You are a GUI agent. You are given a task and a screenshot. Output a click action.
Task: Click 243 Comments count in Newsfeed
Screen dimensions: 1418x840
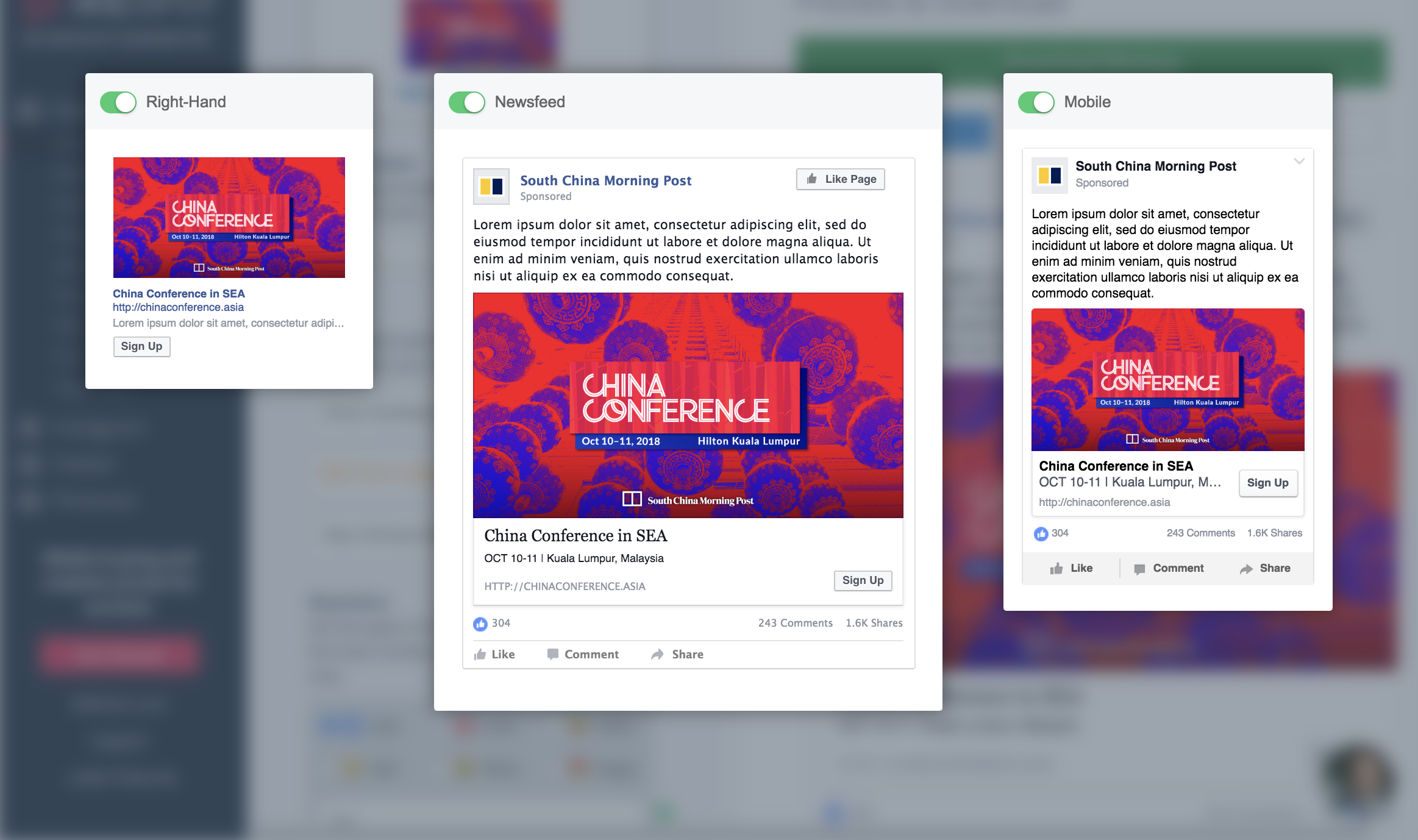(795, 623)
